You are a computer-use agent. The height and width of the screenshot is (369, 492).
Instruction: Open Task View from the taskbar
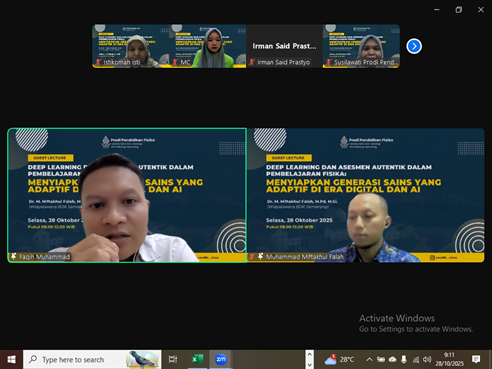pos(173,359)
